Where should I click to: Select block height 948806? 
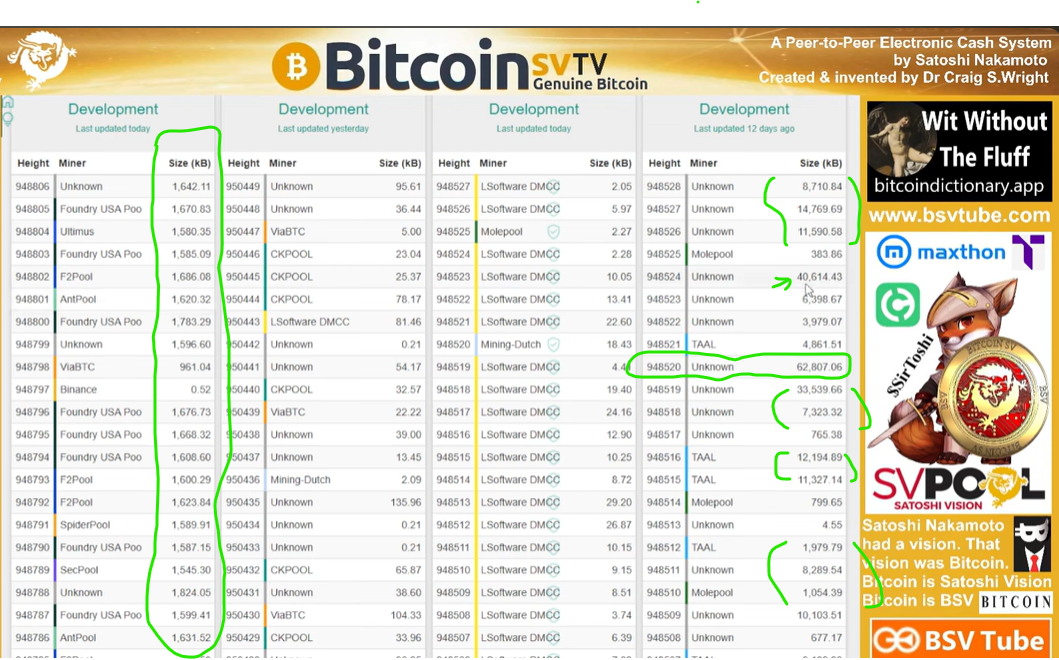(x=32, y=186)
